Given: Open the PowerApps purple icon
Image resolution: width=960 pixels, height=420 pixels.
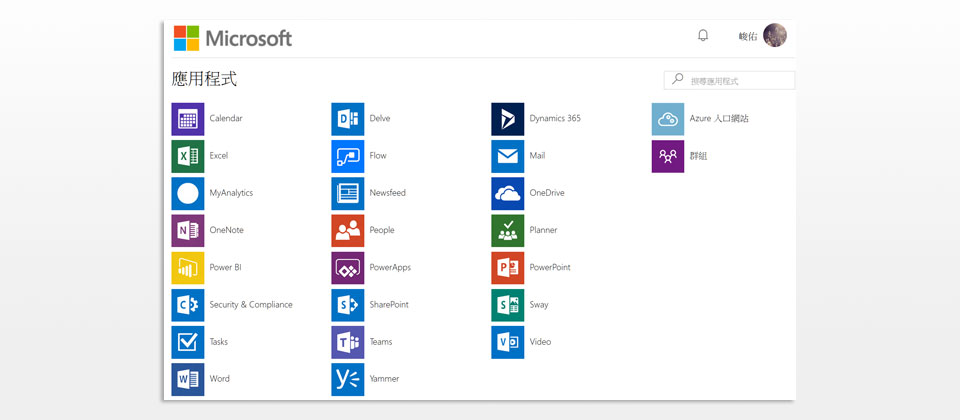Looking at the screenshot, I should (x=348, y=268).
